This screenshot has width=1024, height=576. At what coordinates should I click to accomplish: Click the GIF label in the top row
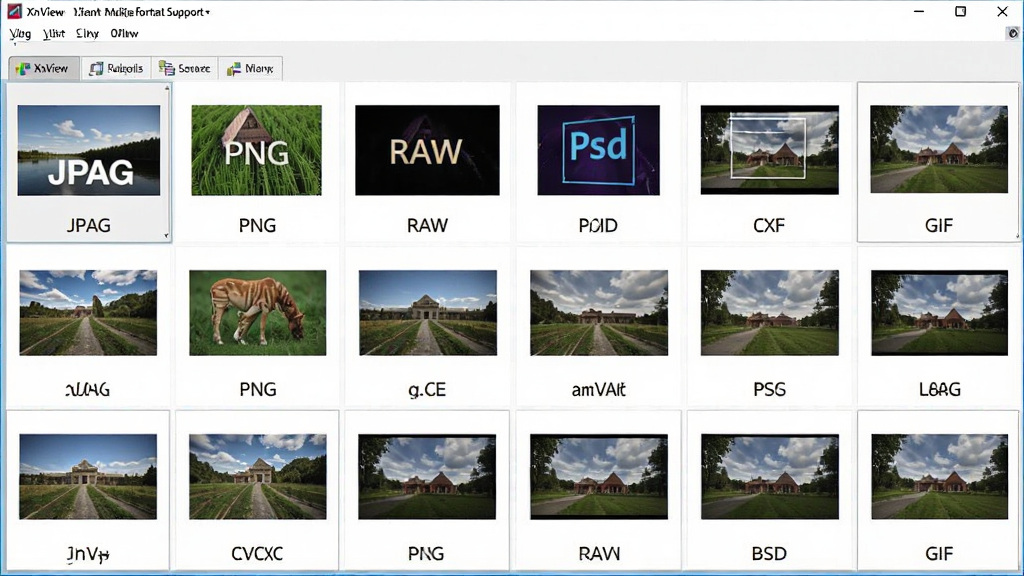coord(938,226)
